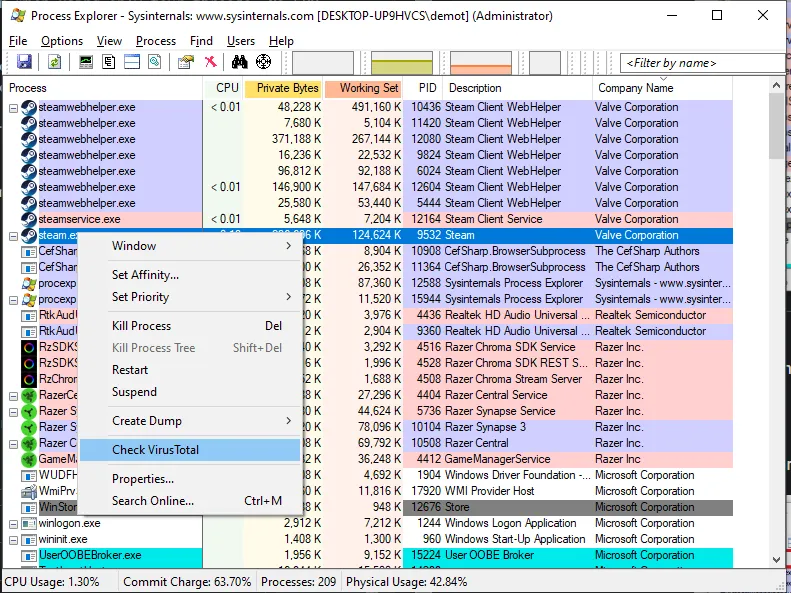791x593 pixels.
Task: Click the CPU usage mini graph
Action: point(323,63)
